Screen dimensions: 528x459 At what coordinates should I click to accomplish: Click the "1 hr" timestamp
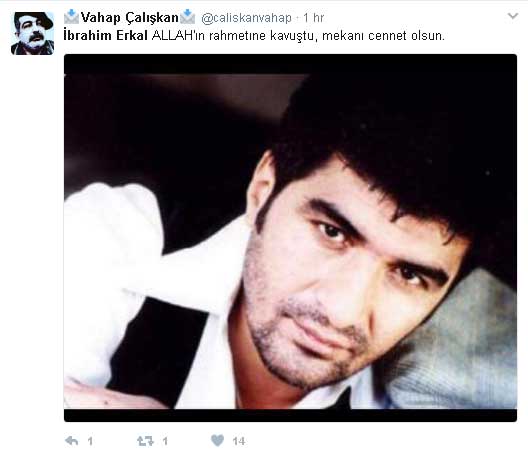[313, 18]
